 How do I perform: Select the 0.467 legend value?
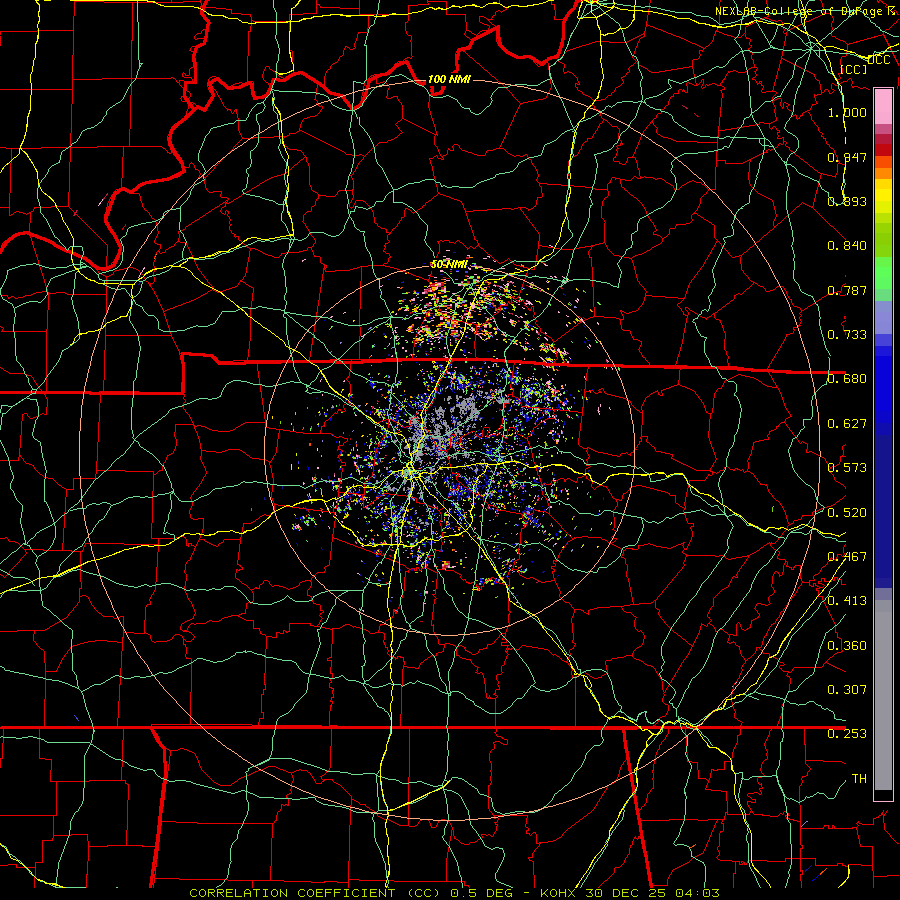click(x=847, y=556)
